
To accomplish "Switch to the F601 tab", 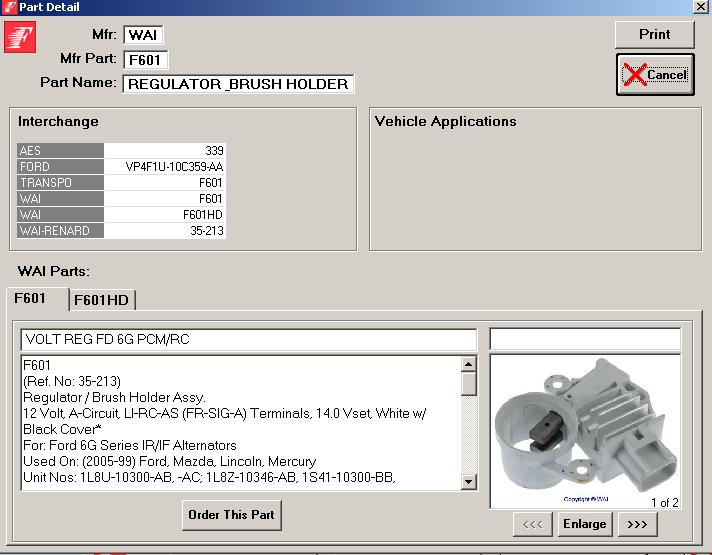I will 38,299.
